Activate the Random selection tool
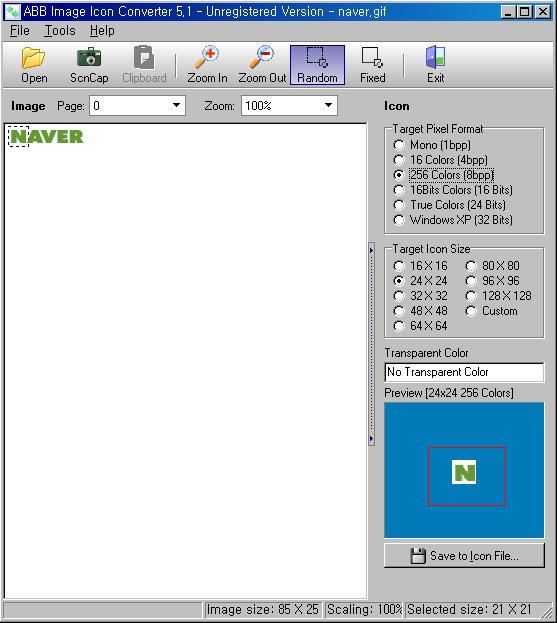Viewport: 557px width, 623px height. [x=317, y=65]
